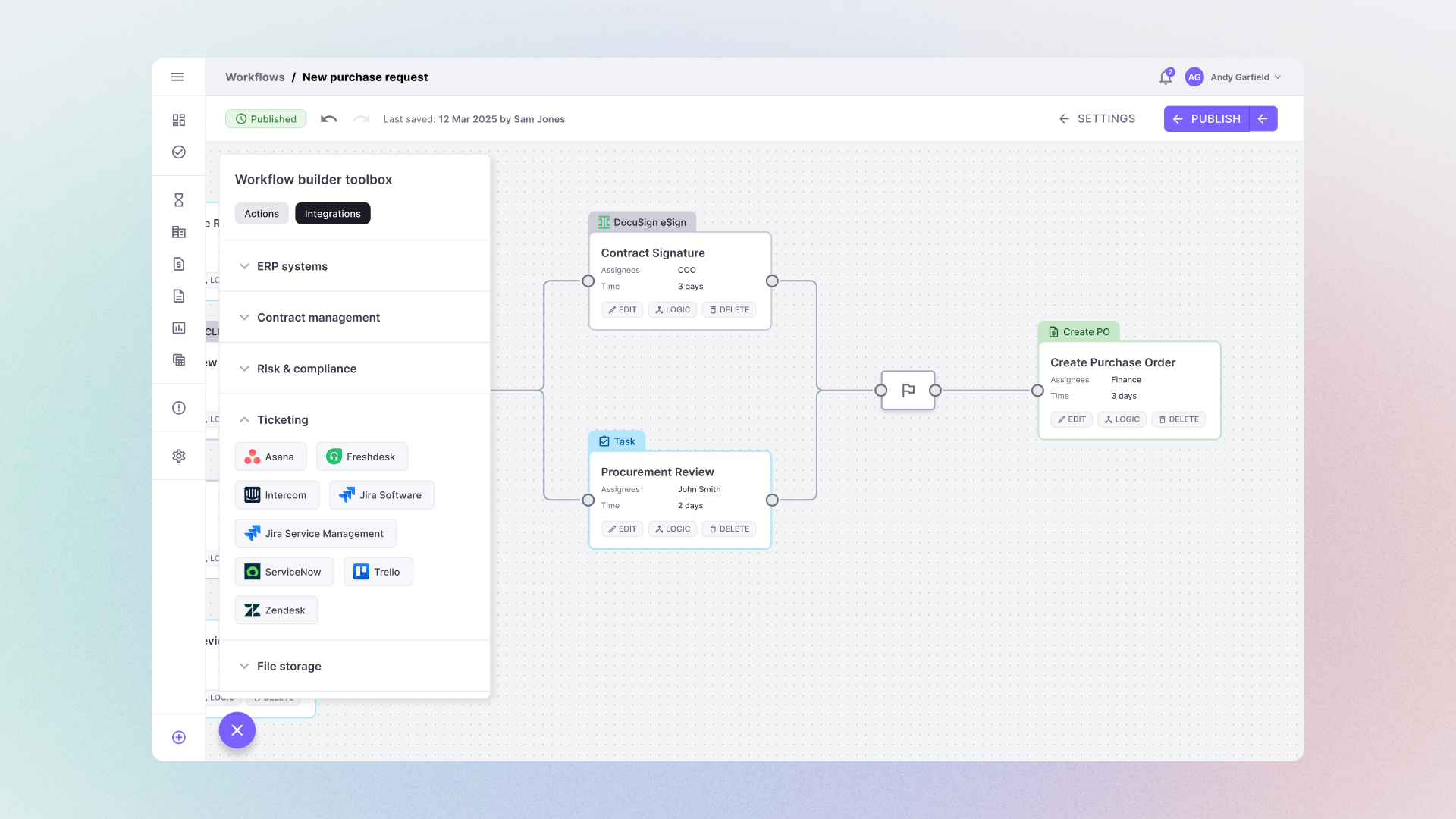Select the Zendesk integration chip
The image size is (1456, 819).
point(276,610)
